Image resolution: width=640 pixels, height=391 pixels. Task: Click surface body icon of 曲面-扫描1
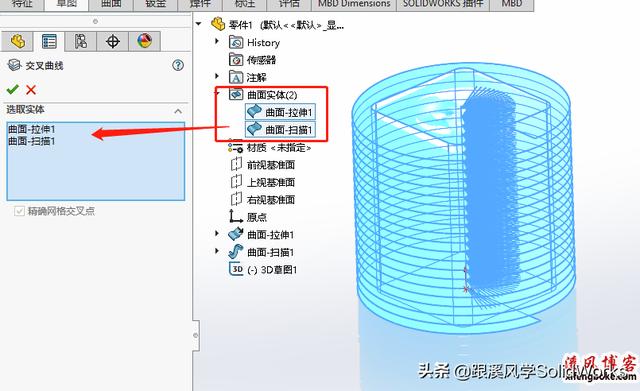point(254,129)
